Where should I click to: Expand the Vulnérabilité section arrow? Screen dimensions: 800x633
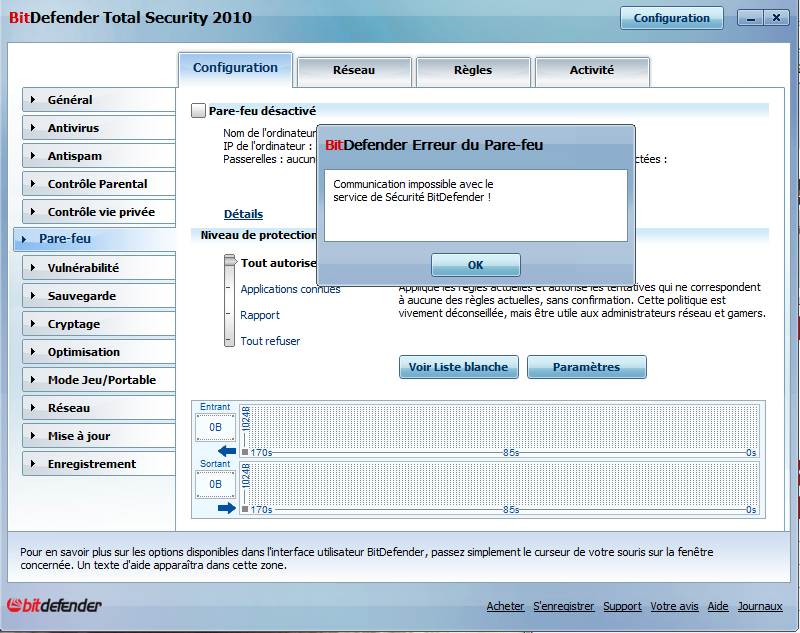point(33,268)
